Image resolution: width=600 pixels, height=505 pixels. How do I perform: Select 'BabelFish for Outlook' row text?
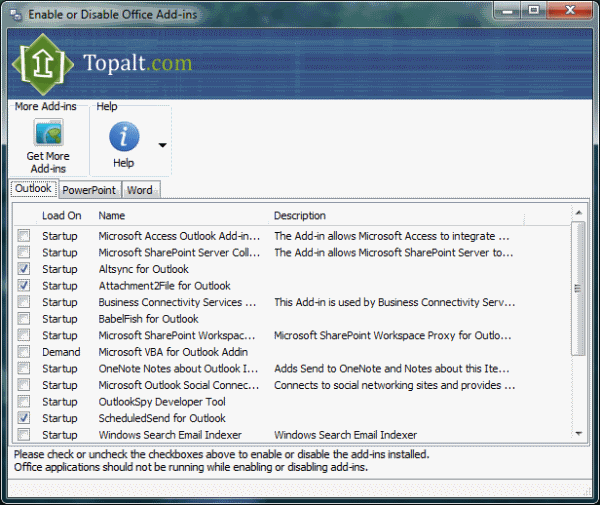point(148,319)
